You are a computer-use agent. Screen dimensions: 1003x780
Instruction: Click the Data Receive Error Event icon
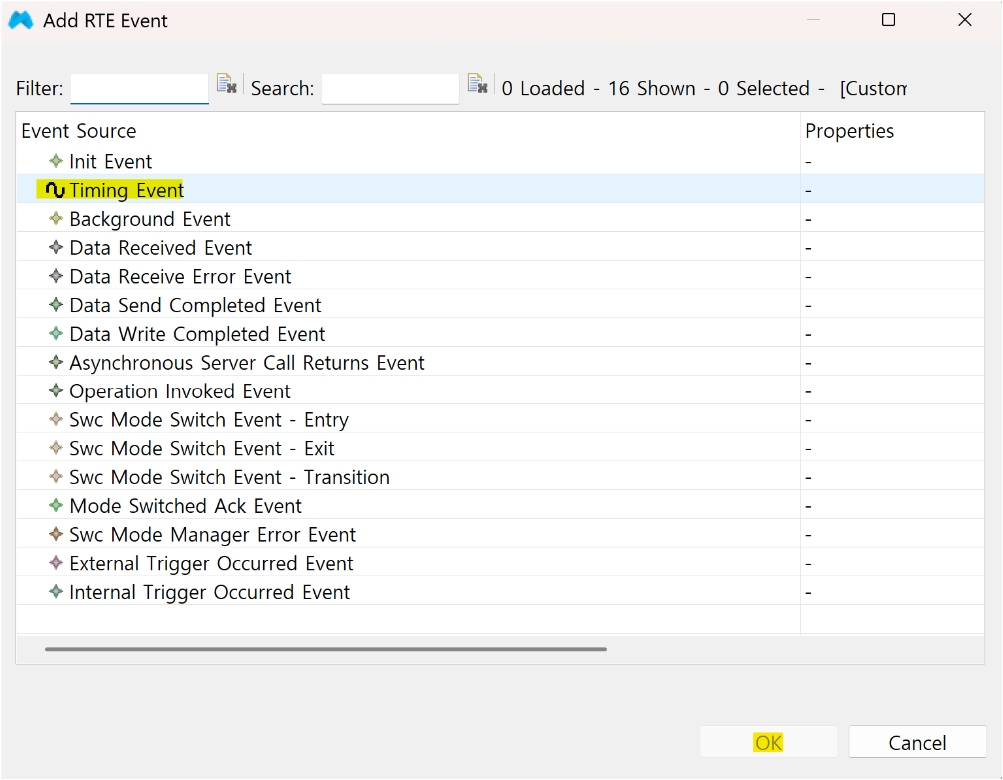[56, 276]
